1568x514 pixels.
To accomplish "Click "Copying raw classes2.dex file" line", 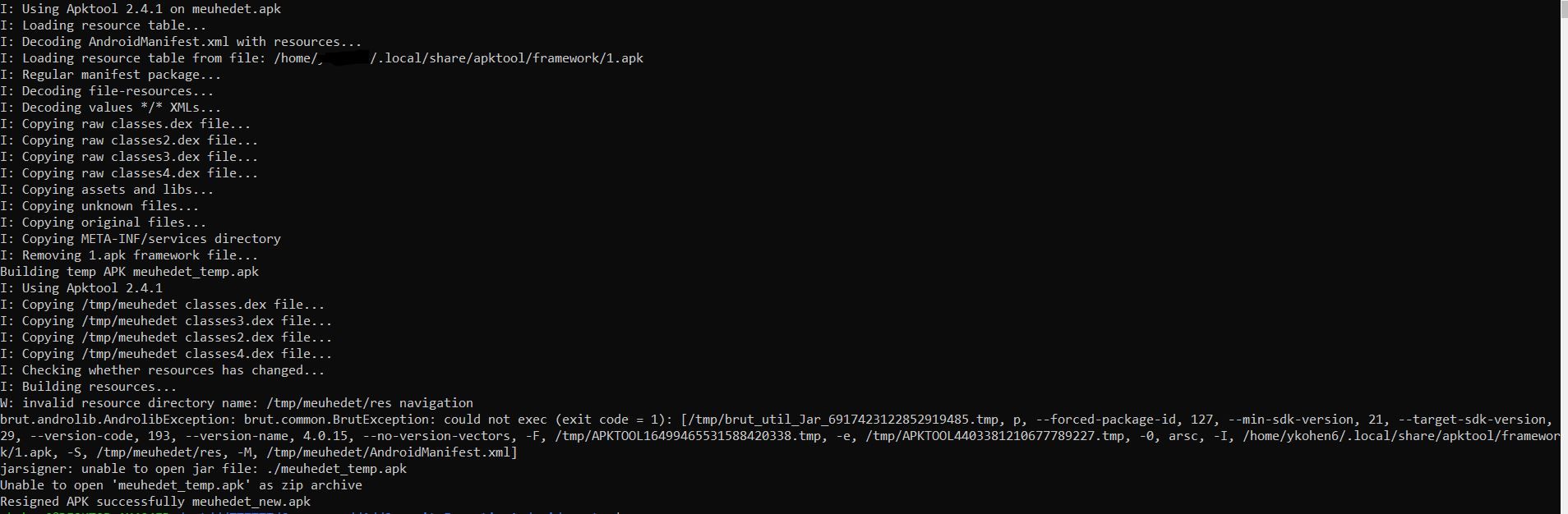I will click(x=129, y=140).
